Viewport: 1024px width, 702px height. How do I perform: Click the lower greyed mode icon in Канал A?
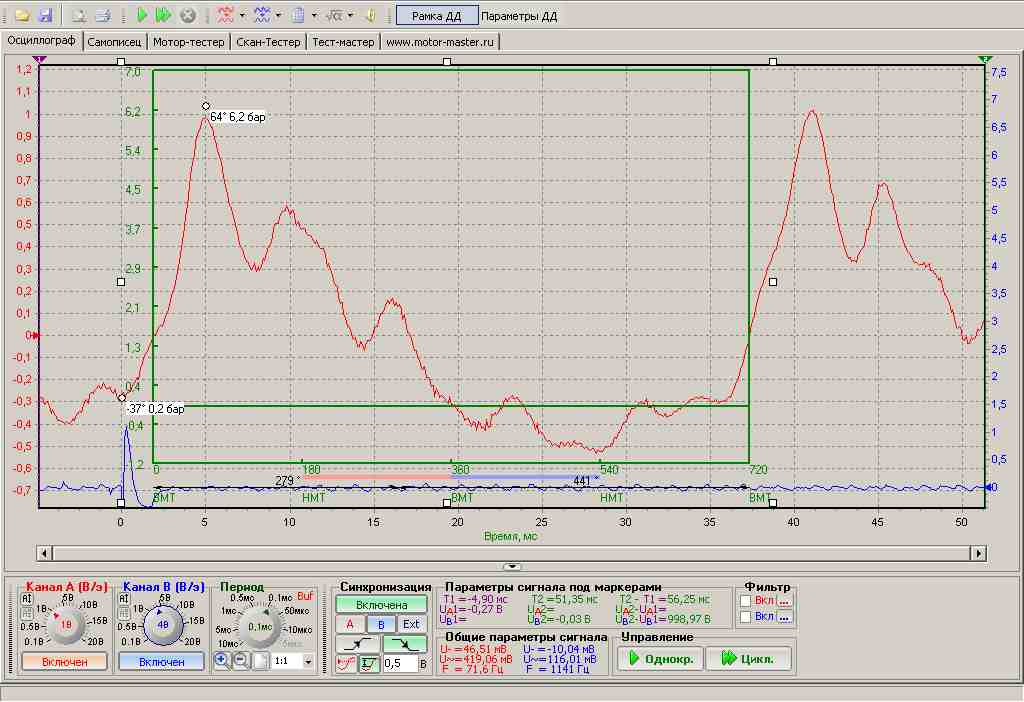[x=27, y=614]
